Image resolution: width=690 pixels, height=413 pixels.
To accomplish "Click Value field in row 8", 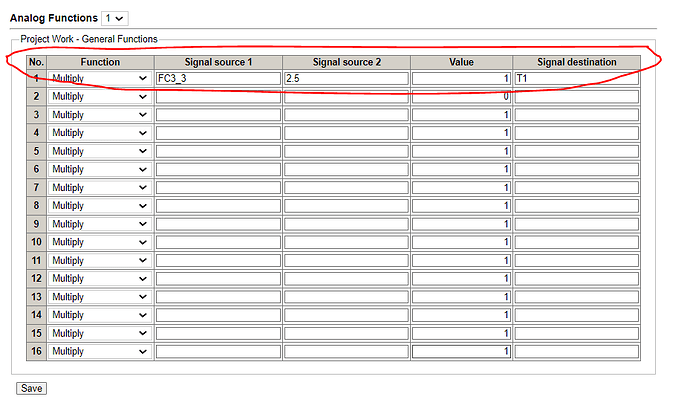I will point(461,206).
